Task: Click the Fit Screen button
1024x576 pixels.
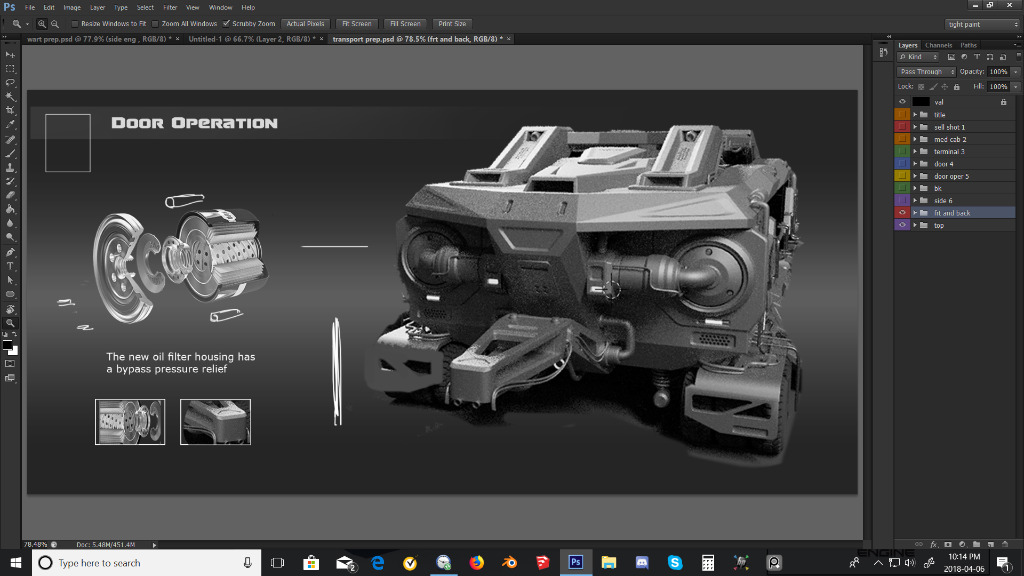Action: pyautogui.click(x=357, y=24)
